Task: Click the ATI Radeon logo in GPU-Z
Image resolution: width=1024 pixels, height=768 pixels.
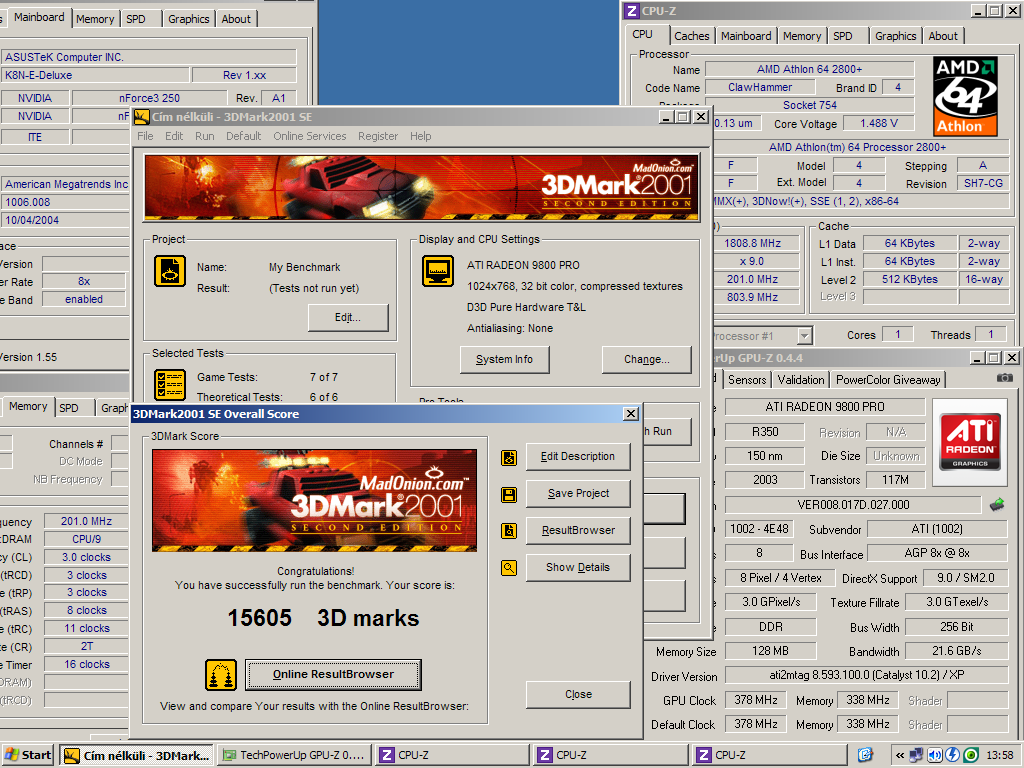Action: [970, 442]
